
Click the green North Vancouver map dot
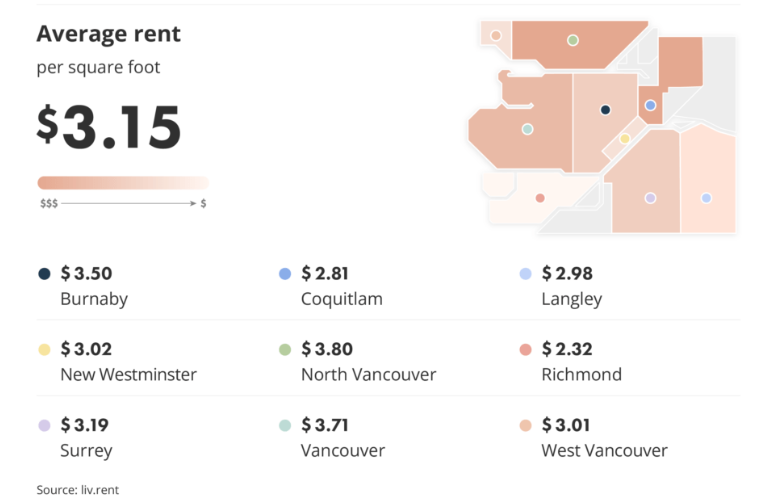pos(573,40)
